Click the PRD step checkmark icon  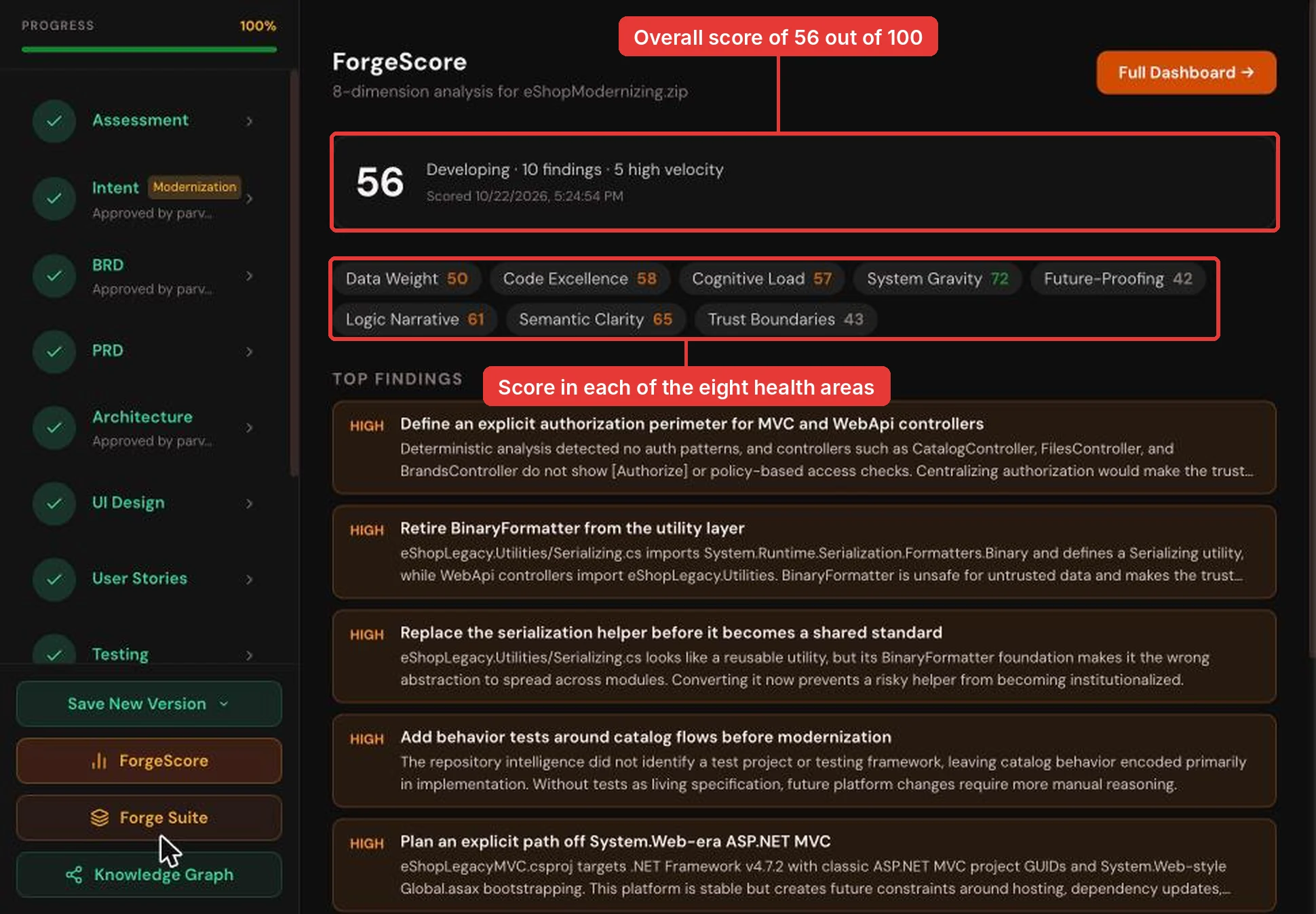tap(54, 352)
